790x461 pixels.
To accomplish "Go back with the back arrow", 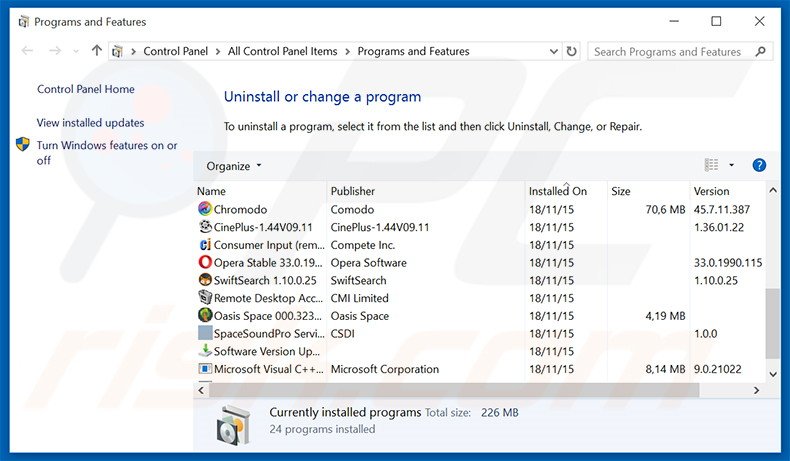I will pyautogui.click(x=27, y=51).
